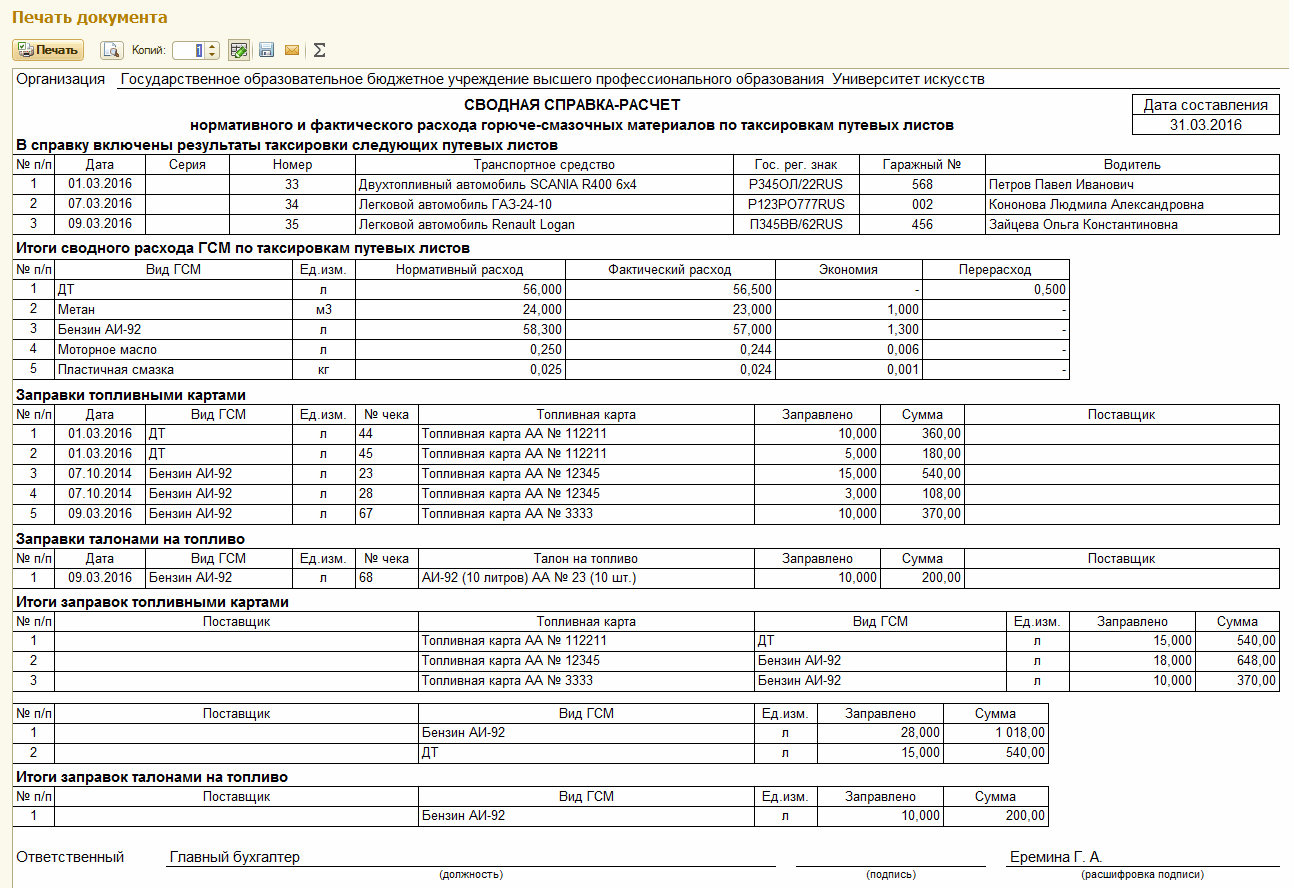Click the organization name Университет искусств text
This screenshot has width=1294, height=888.
point(908,79)
